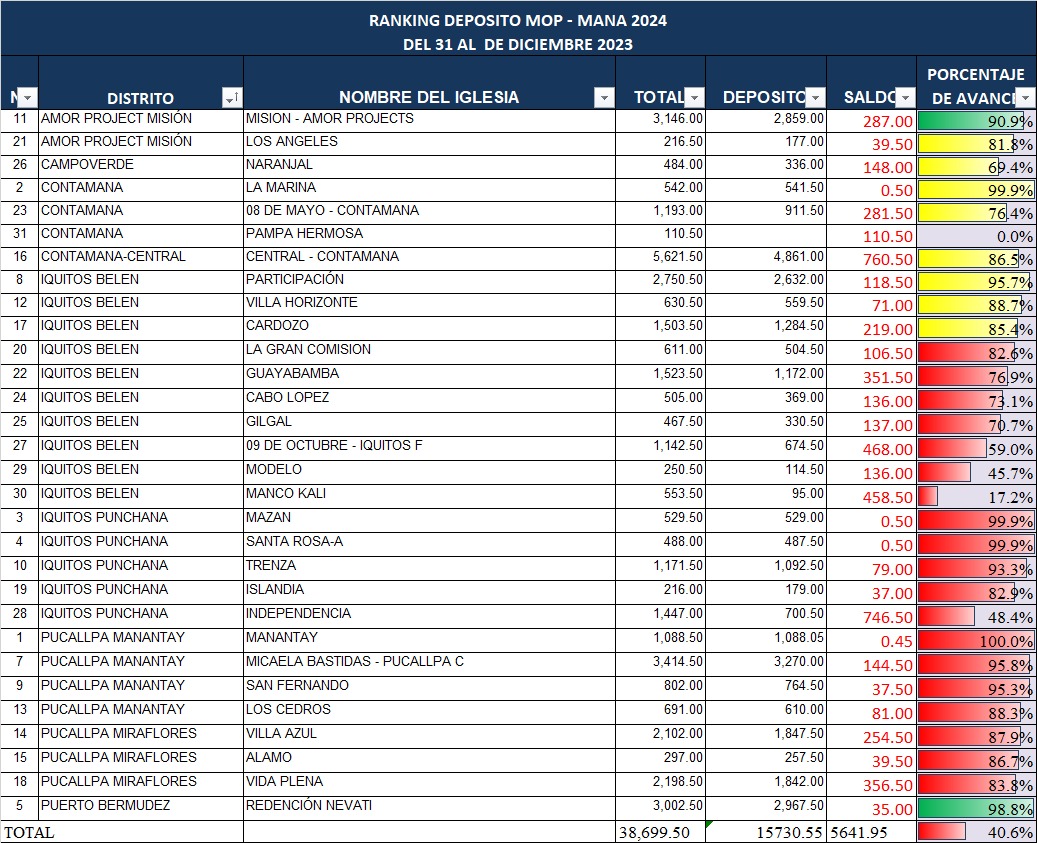This screenshot has height=843, width=1037.
Task: Open the DEPOSITO column filter arrow
Action: tap(815, 97)
